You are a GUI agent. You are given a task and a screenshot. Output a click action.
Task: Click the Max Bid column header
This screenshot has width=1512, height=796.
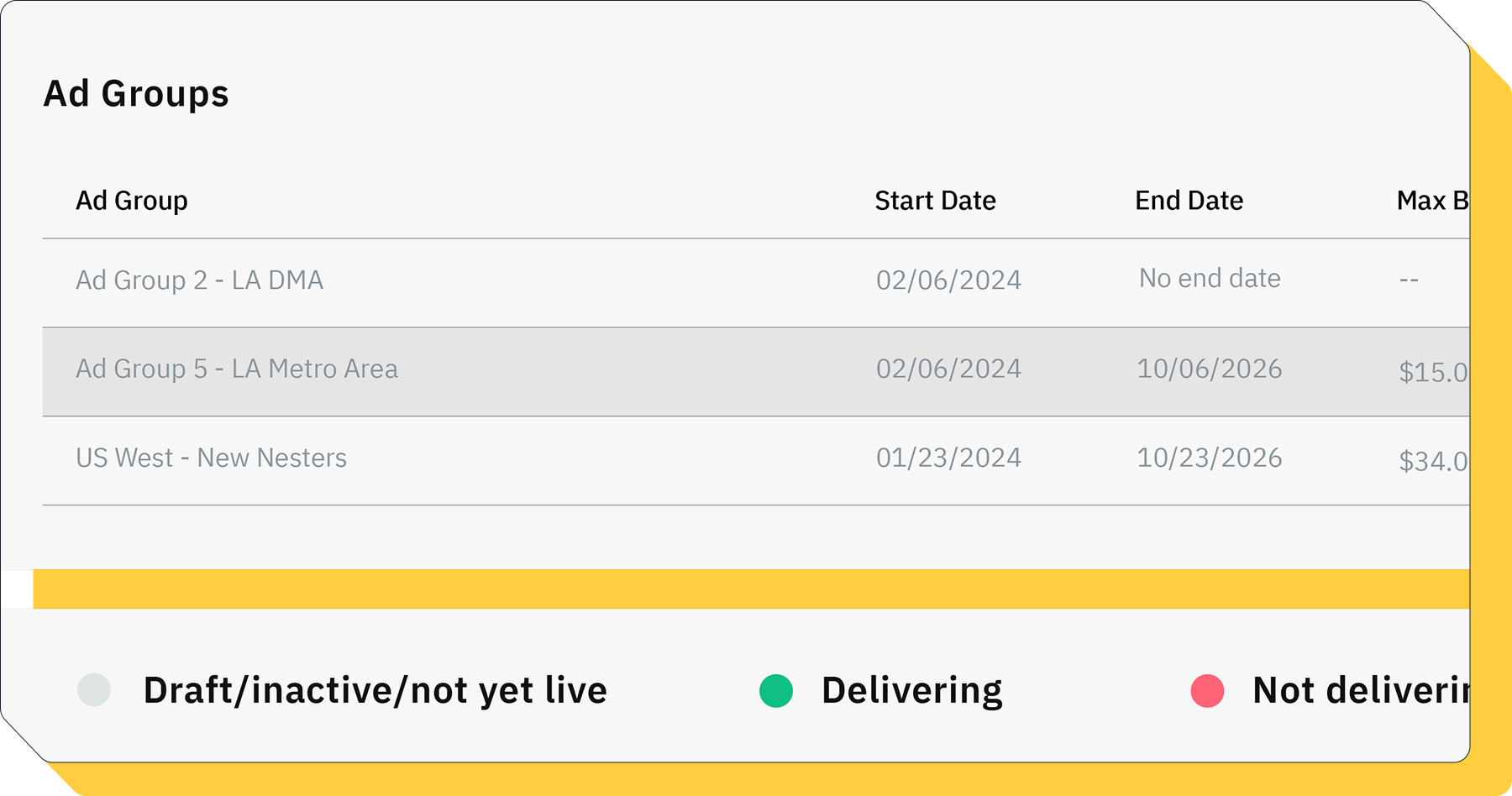(1432, 201)
